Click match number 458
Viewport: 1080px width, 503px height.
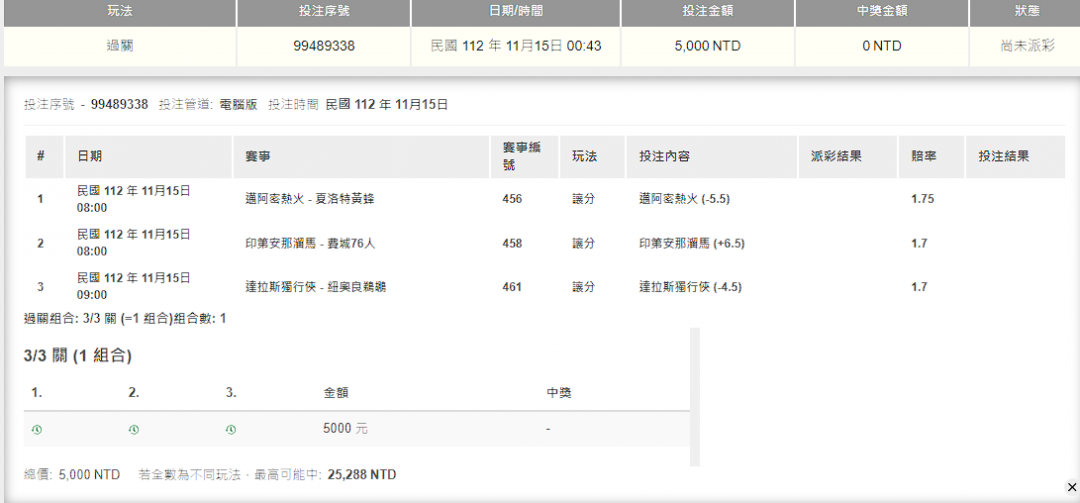point(512,243)
